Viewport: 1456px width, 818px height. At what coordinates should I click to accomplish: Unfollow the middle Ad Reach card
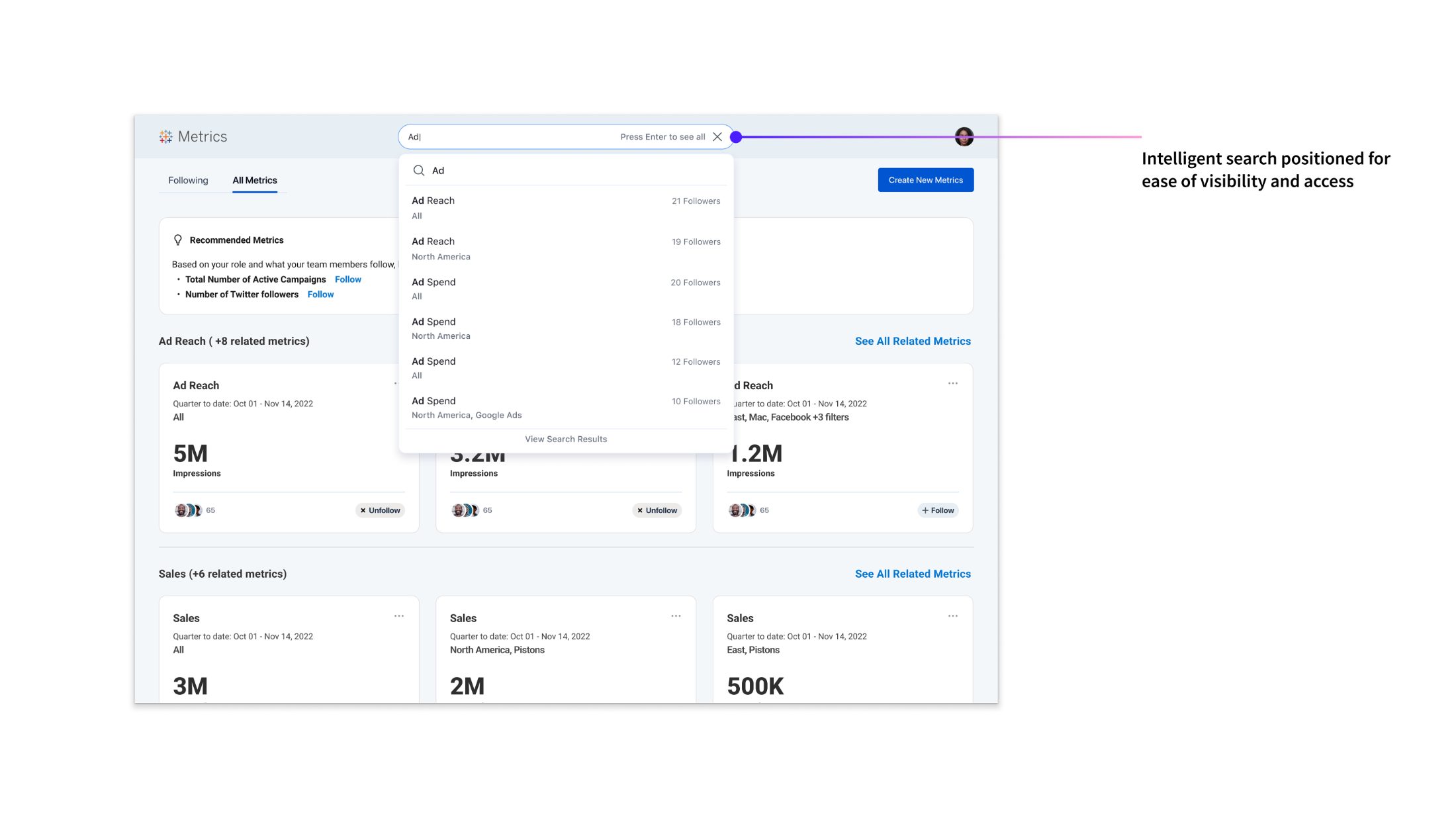(x=657, y=510)
